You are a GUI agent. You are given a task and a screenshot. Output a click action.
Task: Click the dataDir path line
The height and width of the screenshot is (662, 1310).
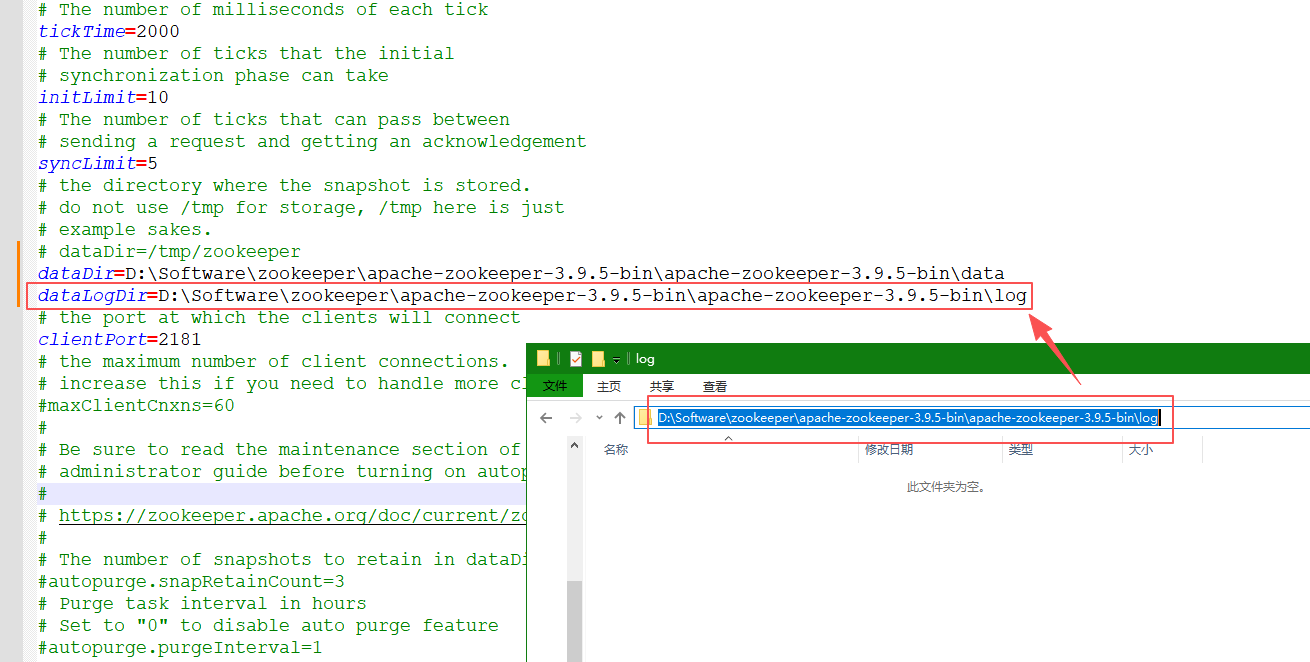pos(521,273)
